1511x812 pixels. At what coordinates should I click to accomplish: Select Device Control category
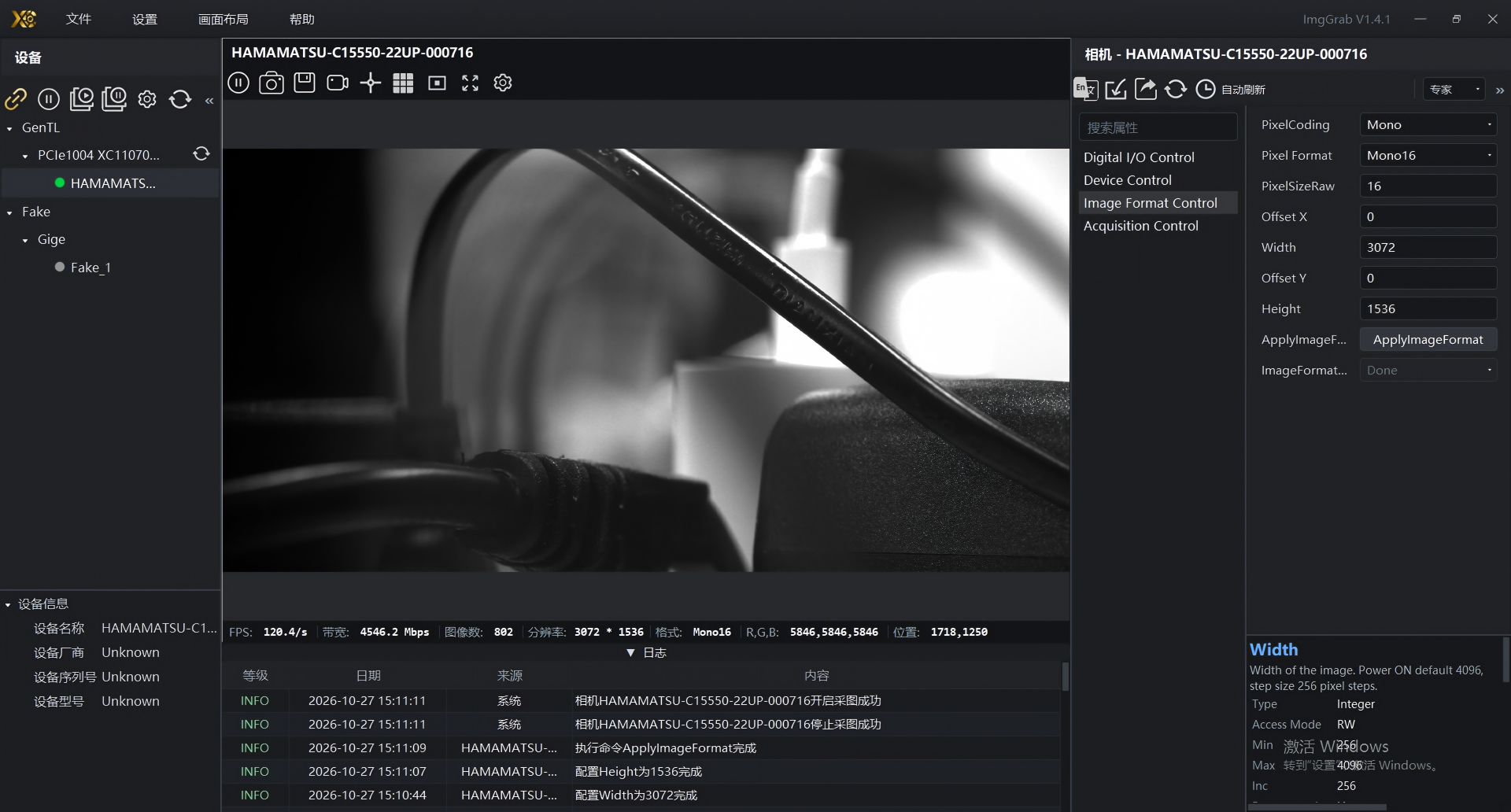pos(1158,180)
